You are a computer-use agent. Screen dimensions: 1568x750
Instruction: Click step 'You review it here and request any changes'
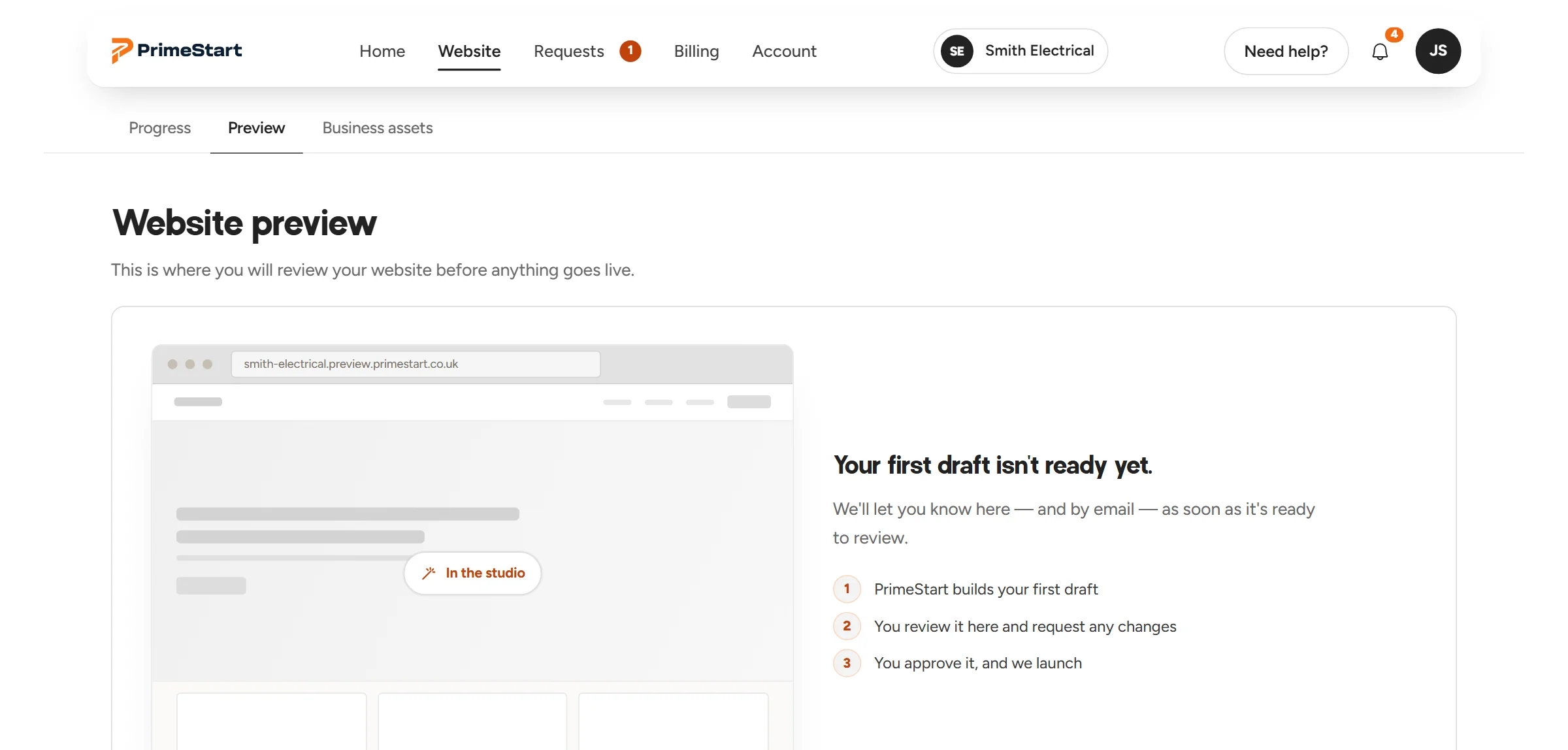click(x=1025, y=627)
